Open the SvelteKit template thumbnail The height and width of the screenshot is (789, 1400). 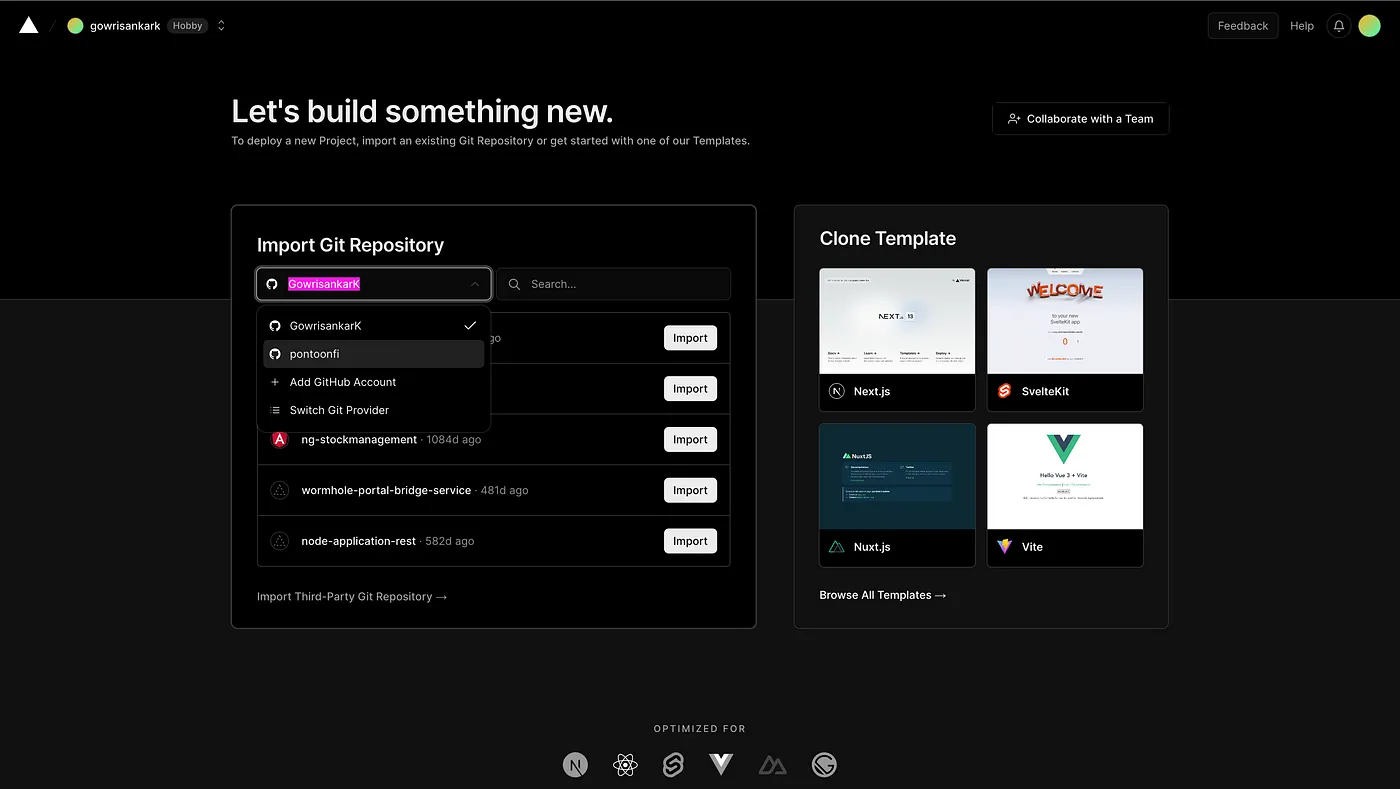(x=1065, y=321)
